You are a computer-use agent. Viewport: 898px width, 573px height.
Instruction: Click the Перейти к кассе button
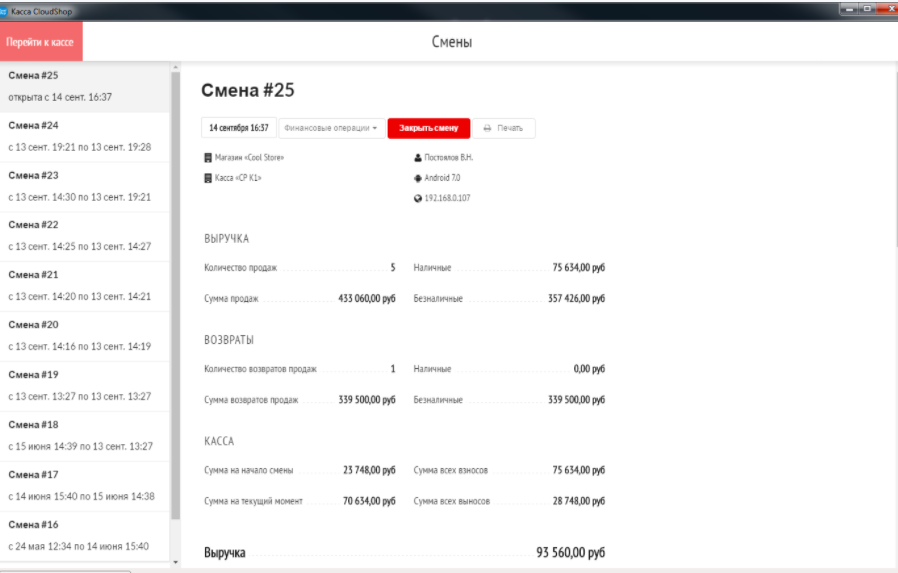[x=41, y=42]
